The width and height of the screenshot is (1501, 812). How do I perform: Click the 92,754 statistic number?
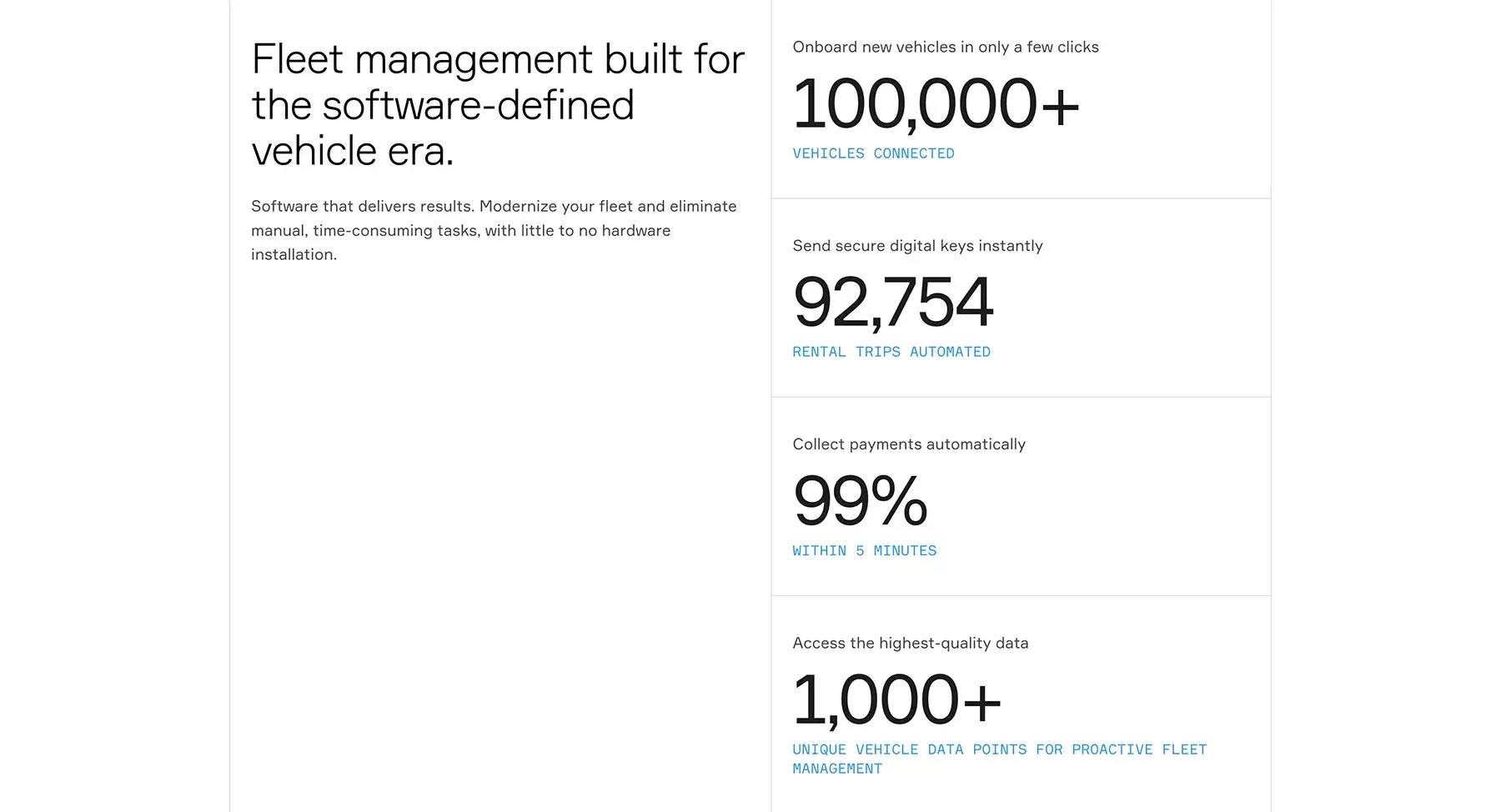(892, 302)
